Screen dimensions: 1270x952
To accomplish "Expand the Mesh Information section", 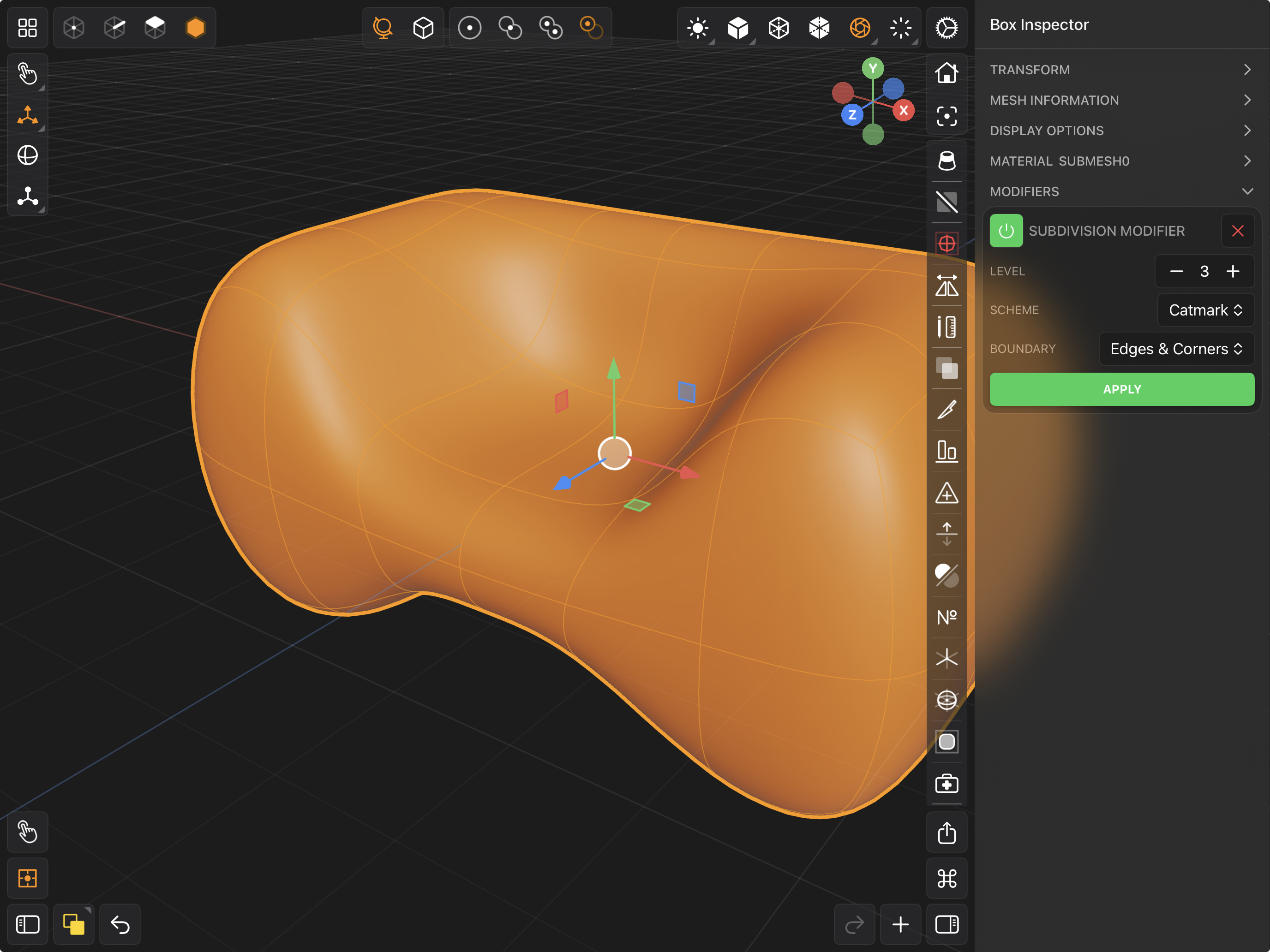I will pos(1122,100).
